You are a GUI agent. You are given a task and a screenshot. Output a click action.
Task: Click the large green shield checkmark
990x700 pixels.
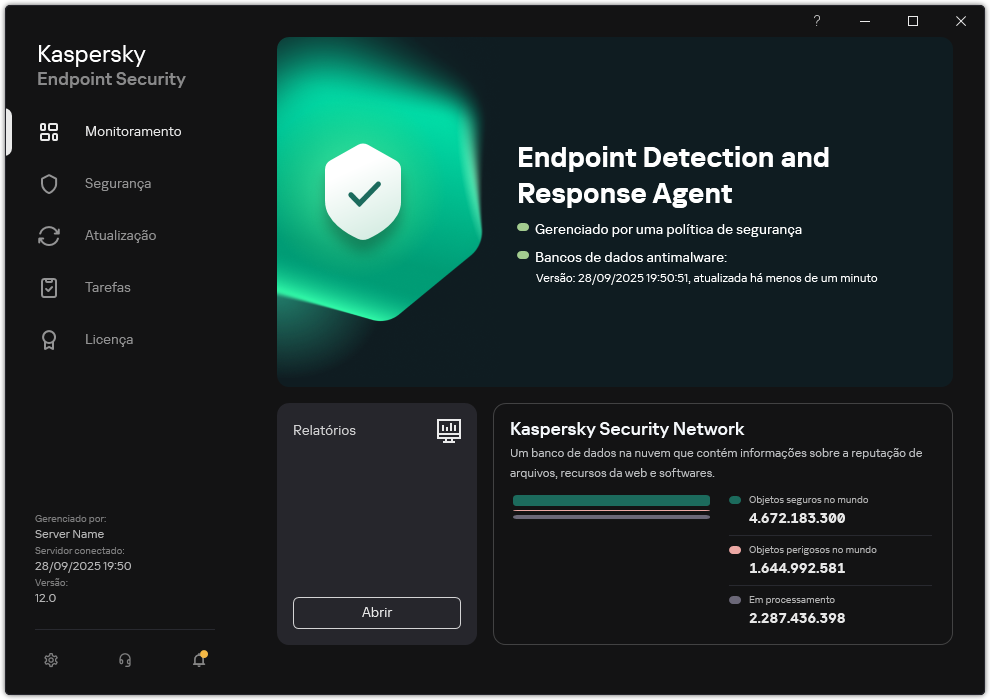pos(363,190)
